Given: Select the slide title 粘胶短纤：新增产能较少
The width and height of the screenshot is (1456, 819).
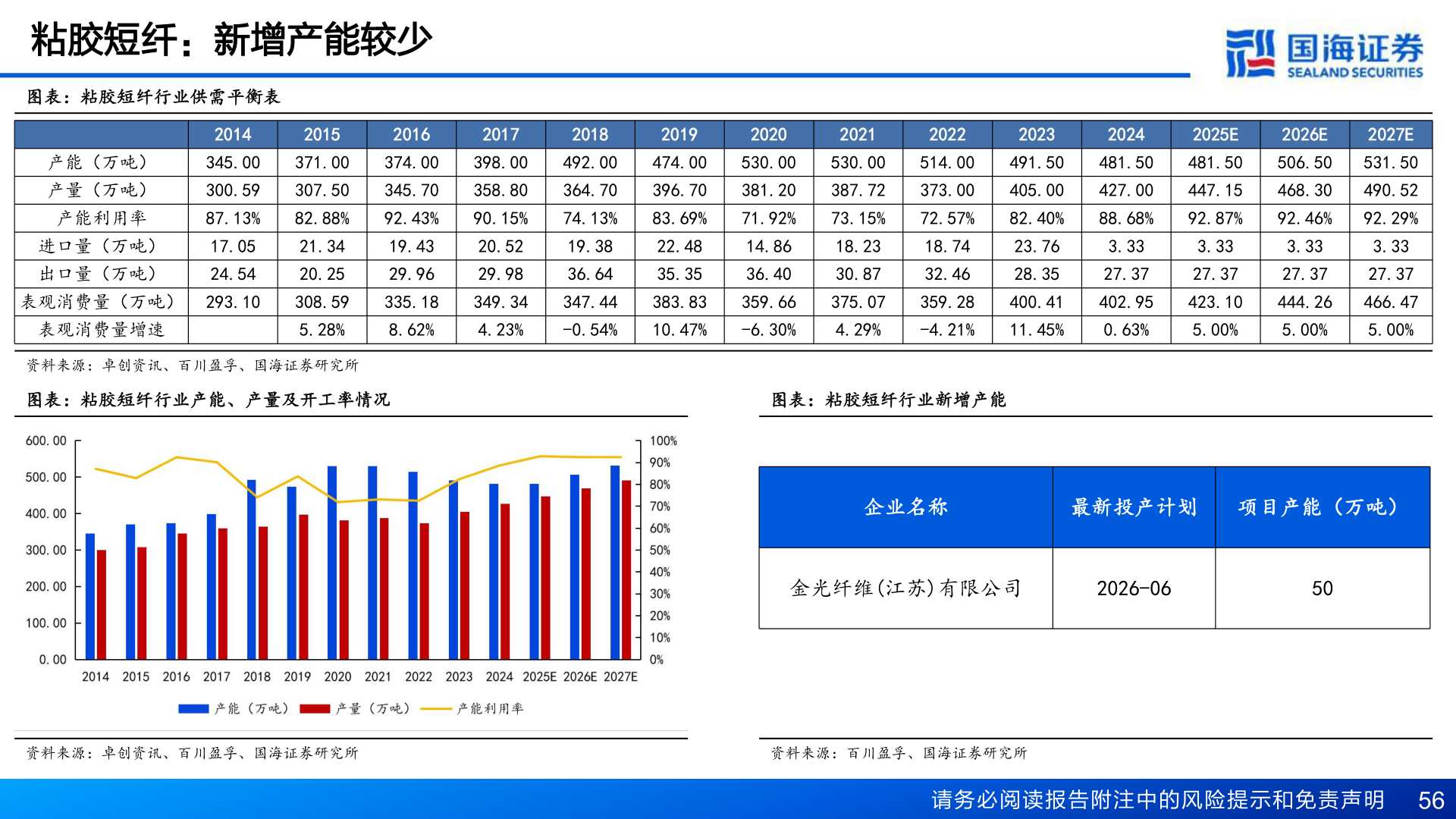Looking at the screenshot, I should tap(231, 39).
